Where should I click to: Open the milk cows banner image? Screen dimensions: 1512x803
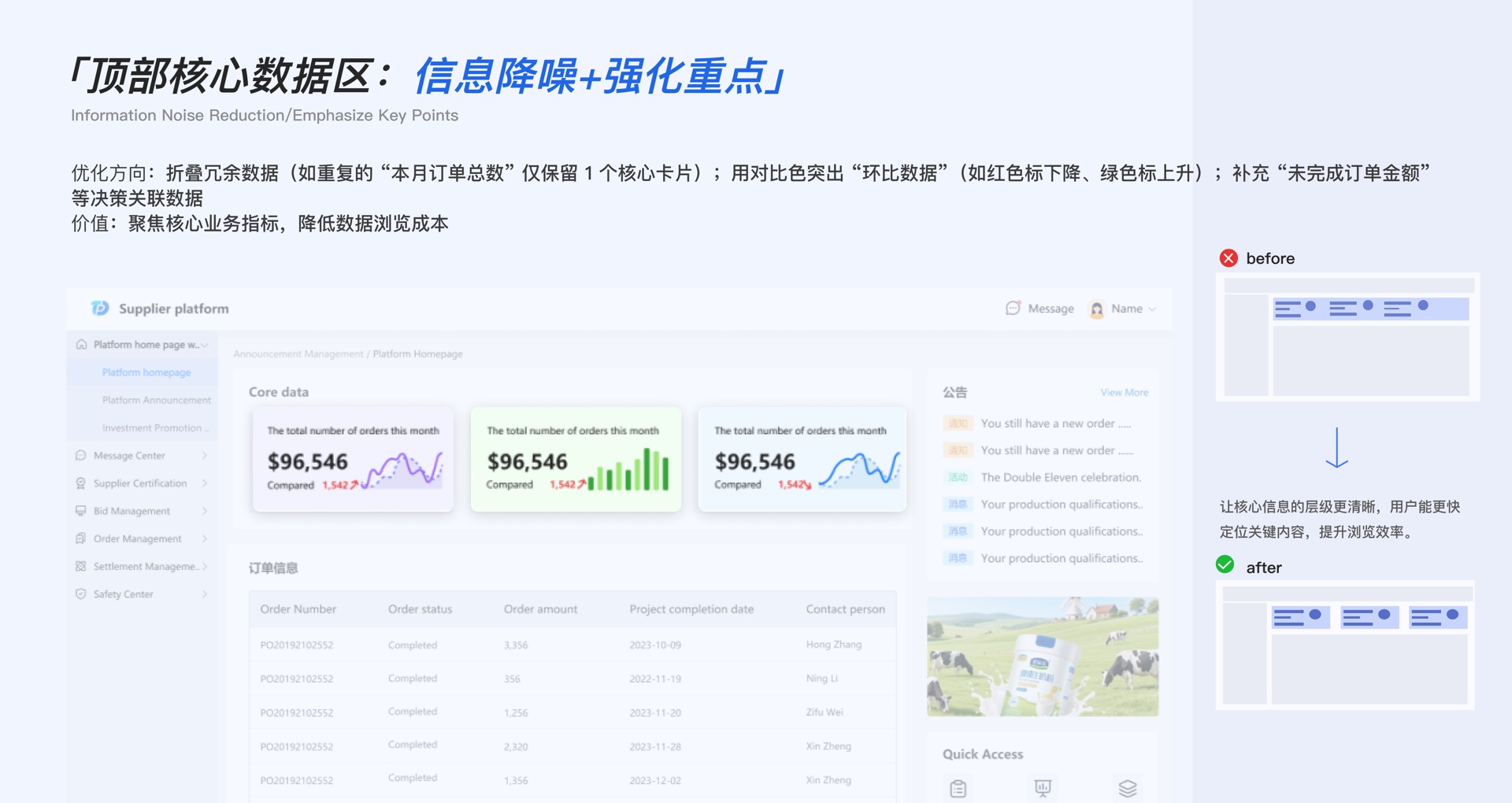tap(1043, 657)
